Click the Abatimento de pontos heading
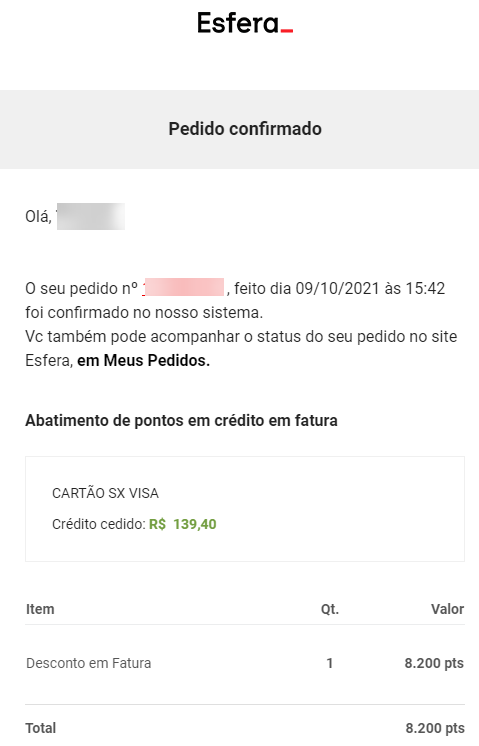Viewport: 479px width, 746px height. click(181, 421)
